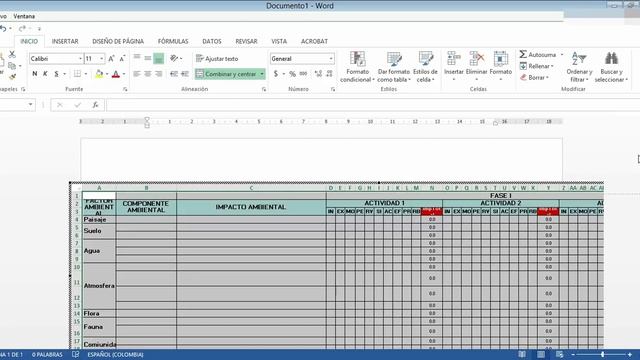The width and height of the screenshot is (640, 360).
Task: Open the VISTA ribbon tab
Action: [x=279, y=41]
